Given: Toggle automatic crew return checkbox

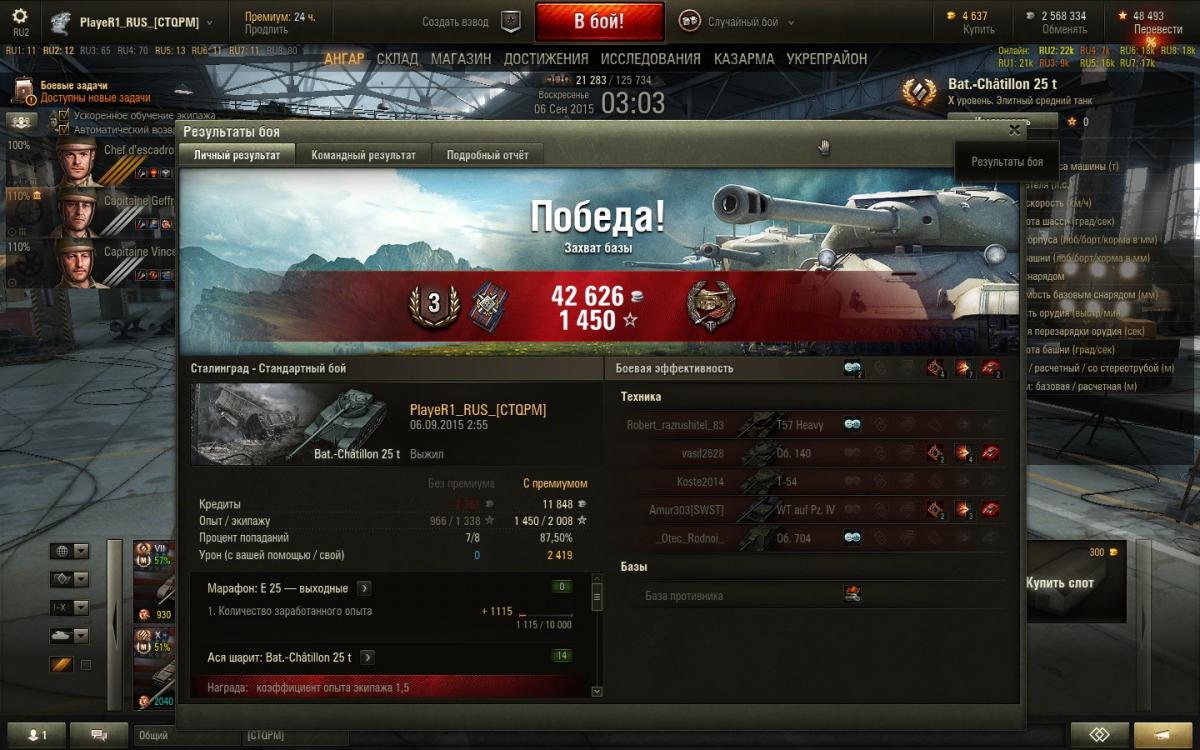Looking at the screenshot, I should 64,129.
